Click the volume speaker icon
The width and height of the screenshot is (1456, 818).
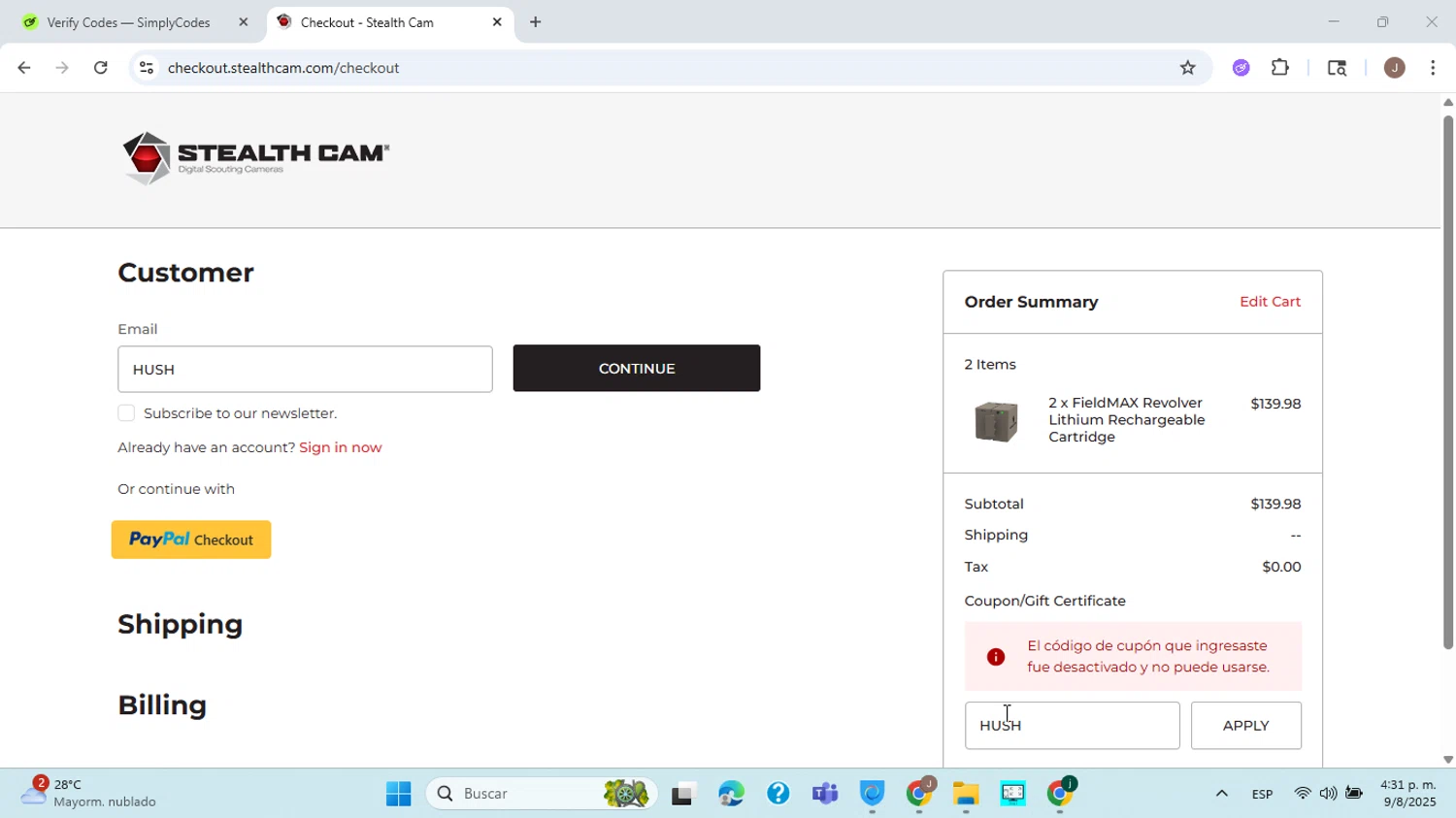(x=1328, y=794)
